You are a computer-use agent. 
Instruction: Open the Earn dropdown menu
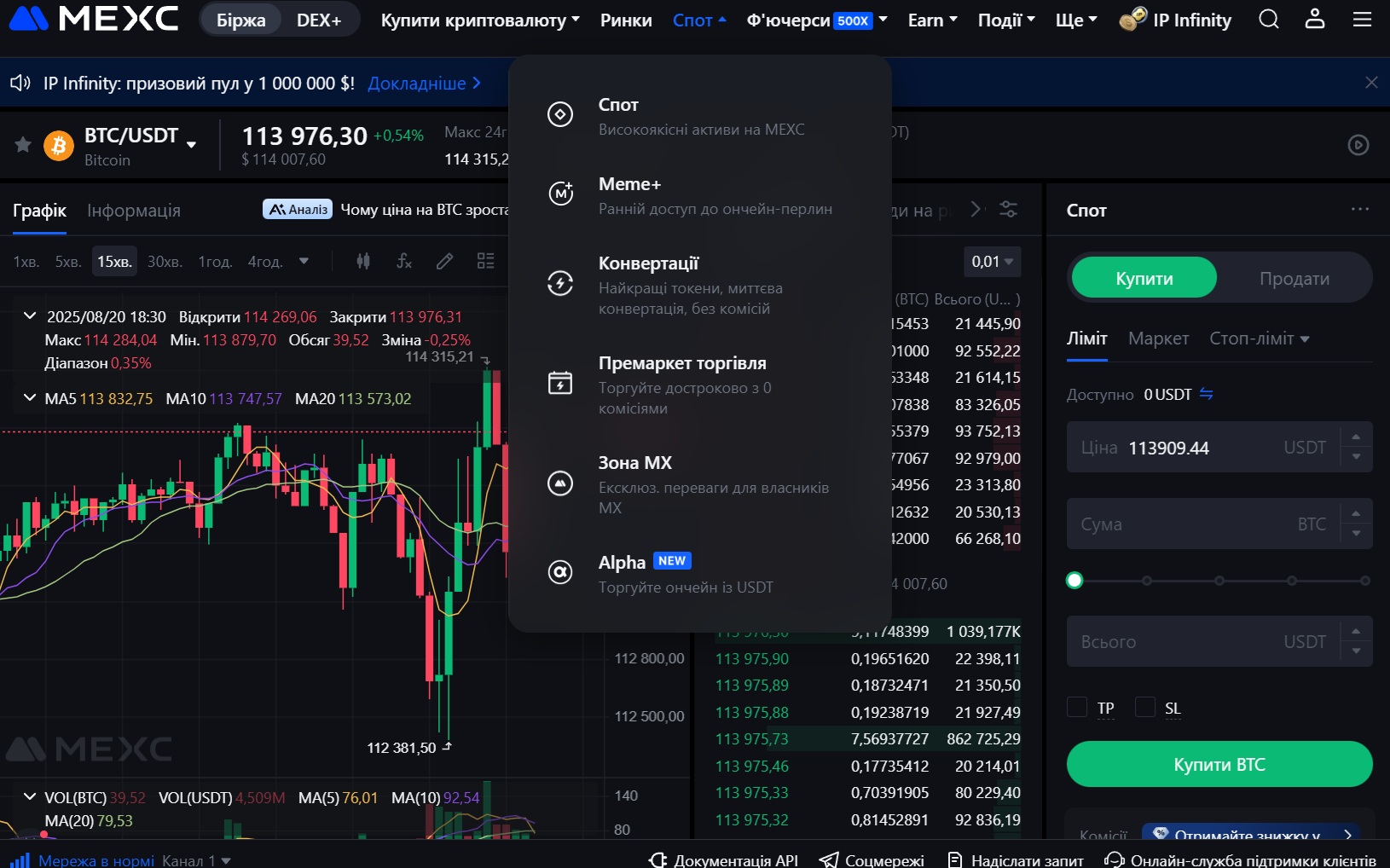933,20
